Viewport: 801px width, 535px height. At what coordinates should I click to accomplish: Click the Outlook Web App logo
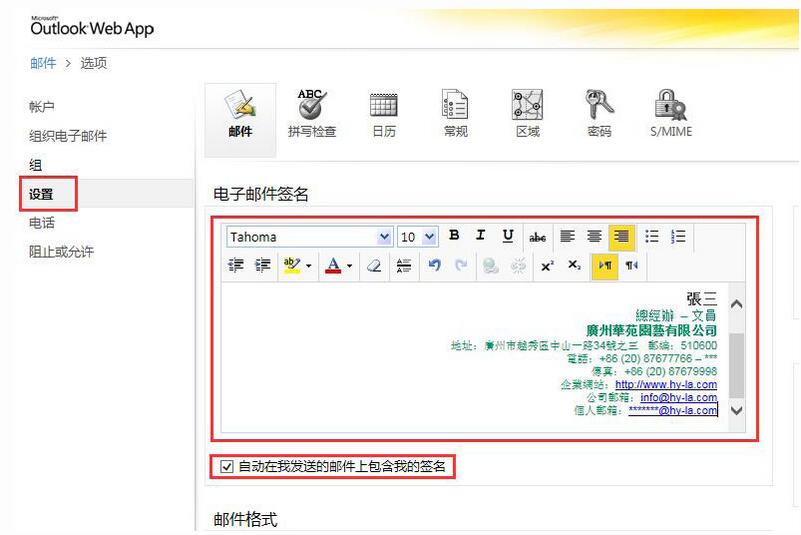point(92,27)
